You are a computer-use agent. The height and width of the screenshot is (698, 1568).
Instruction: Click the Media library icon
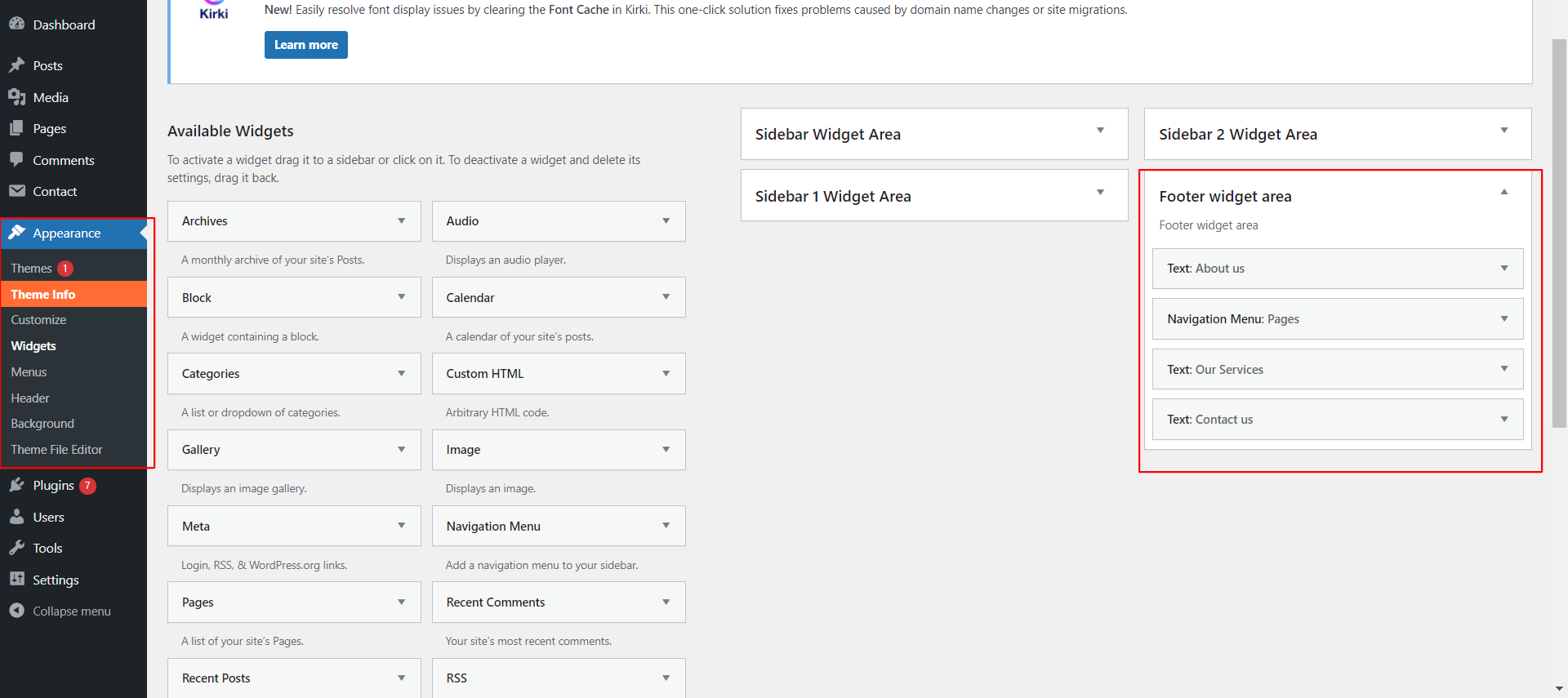pyautogui.click(x=16, y=97)
